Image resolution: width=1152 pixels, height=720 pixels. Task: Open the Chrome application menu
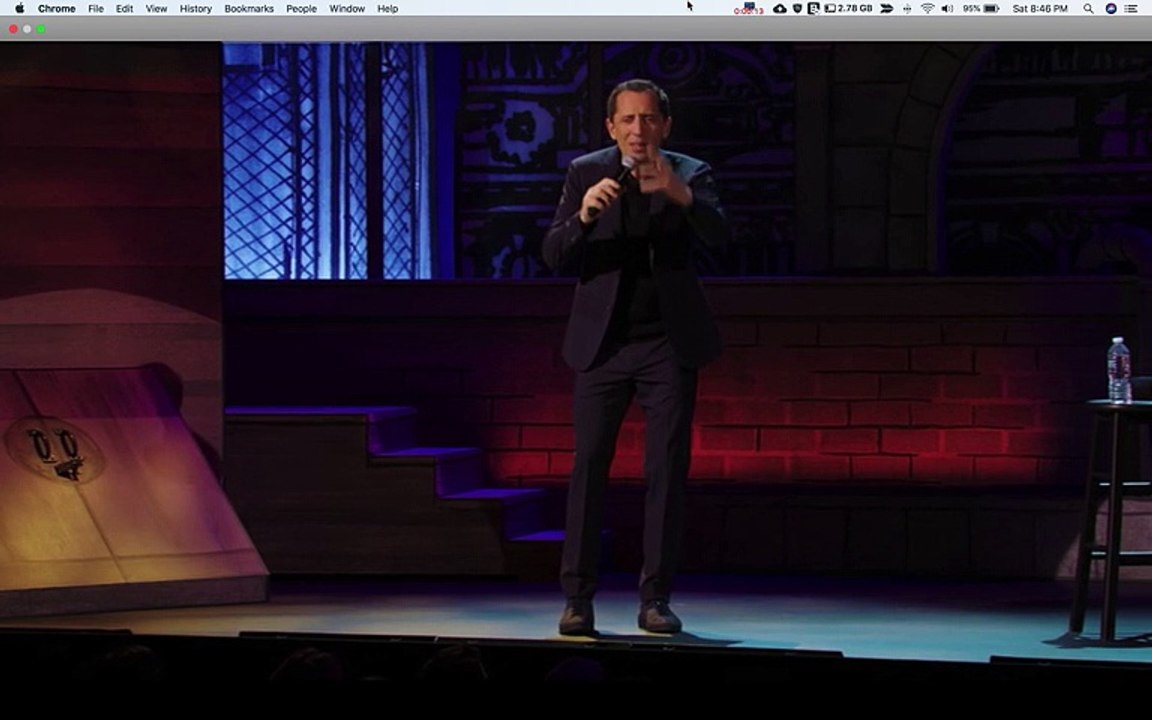pyautogui.click(x=57, y=9)
